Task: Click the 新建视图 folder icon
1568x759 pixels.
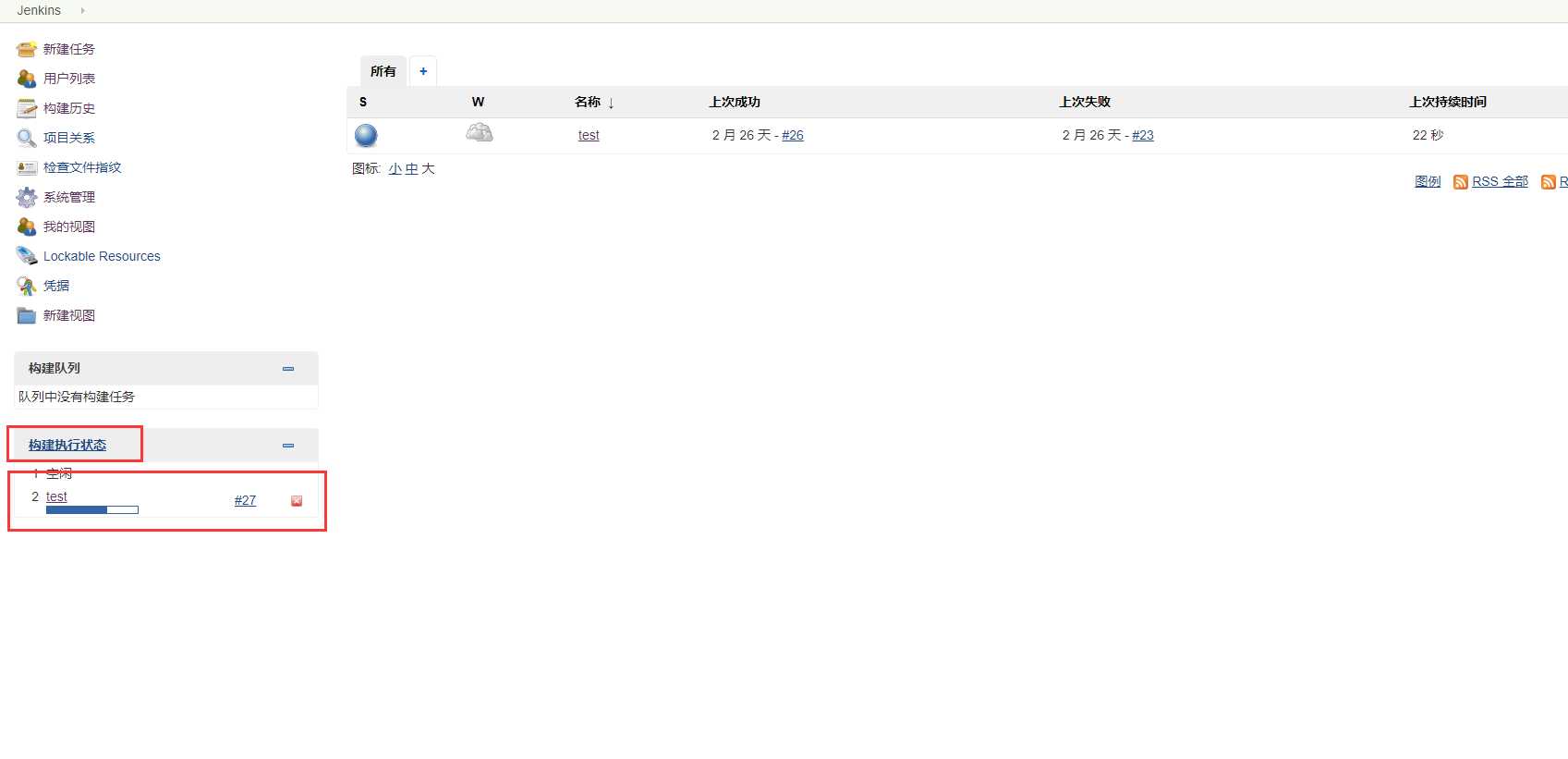Action: [x=27, y=315]
